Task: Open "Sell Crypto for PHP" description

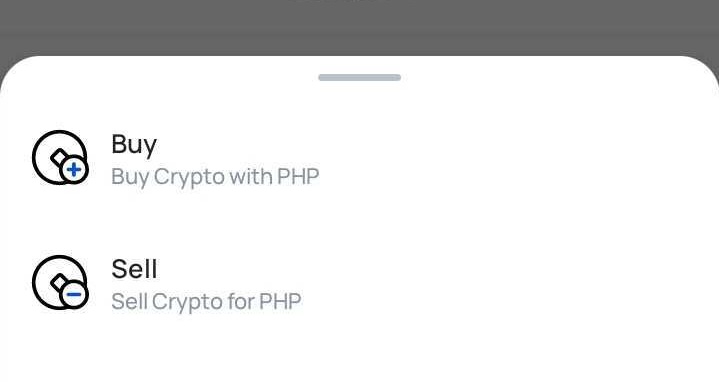Action: coord(206,302)
